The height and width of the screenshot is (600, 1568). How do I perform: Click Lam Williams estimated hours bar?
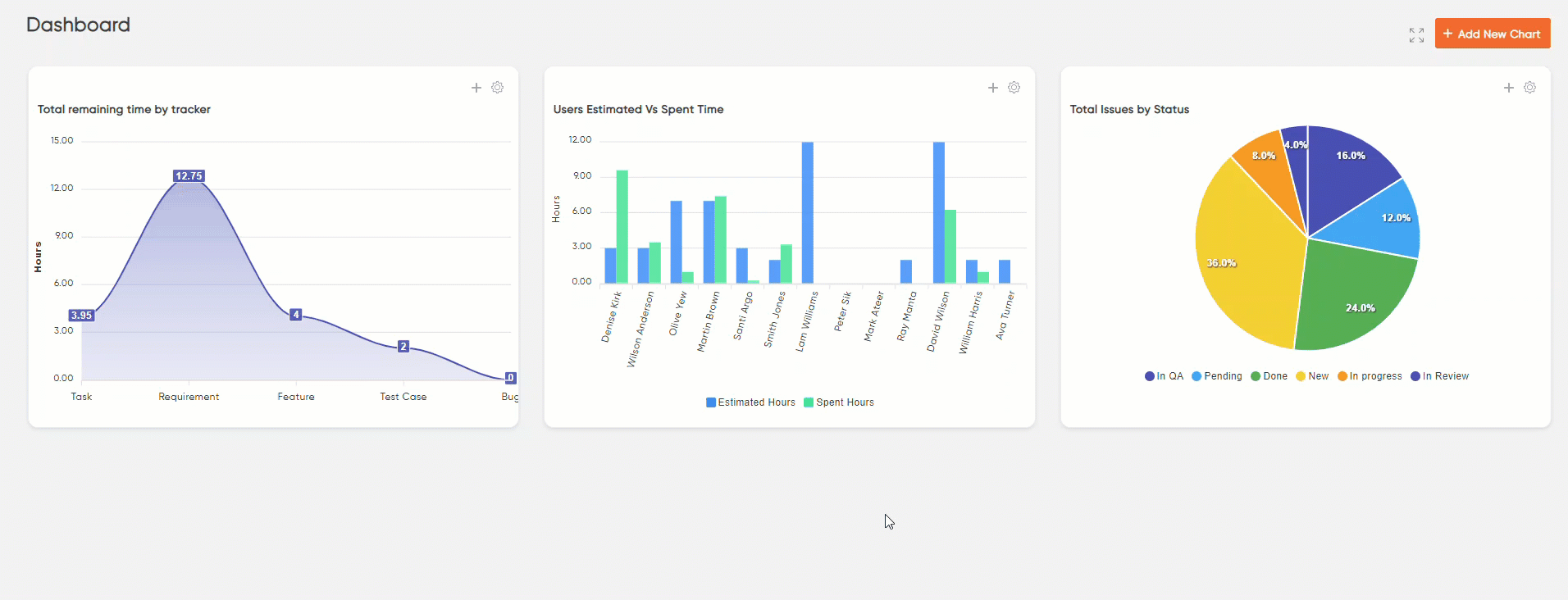(808, 213)
